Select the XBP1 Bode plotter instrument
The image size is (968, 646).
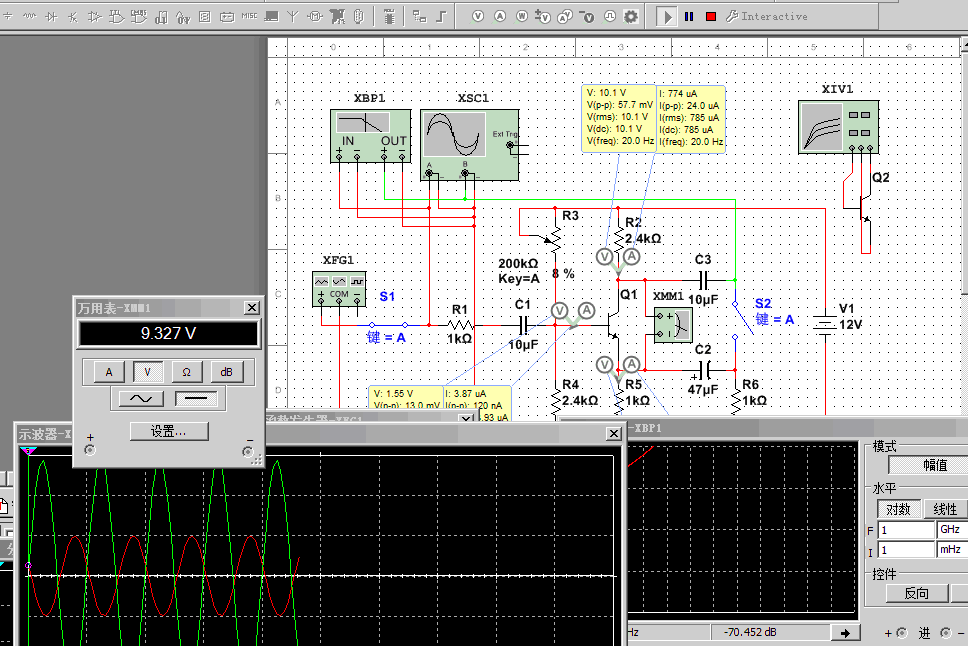[x=370, y=136]
